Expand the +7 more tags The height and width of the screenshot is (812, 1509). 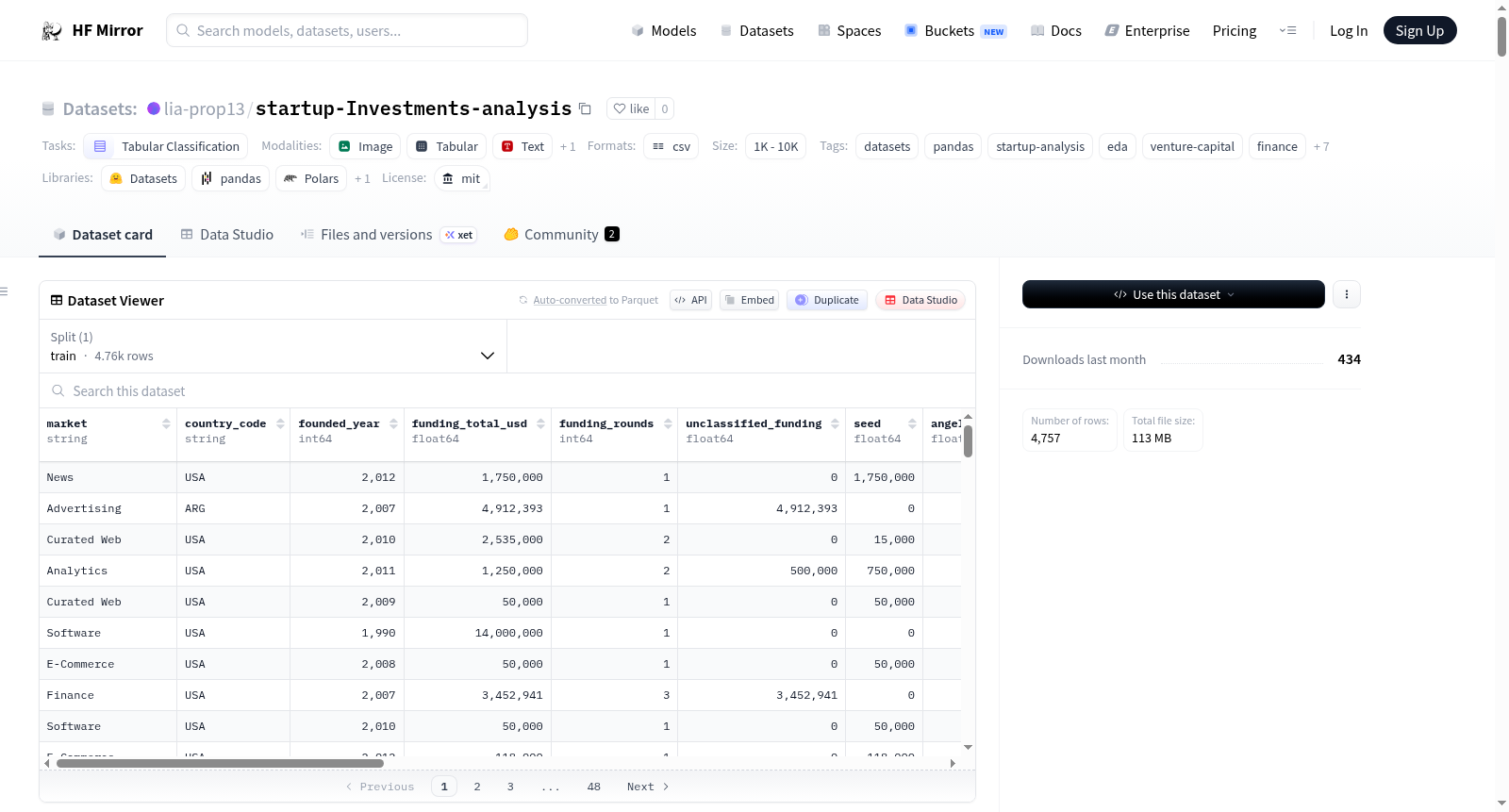click(x=1320, y=146)
